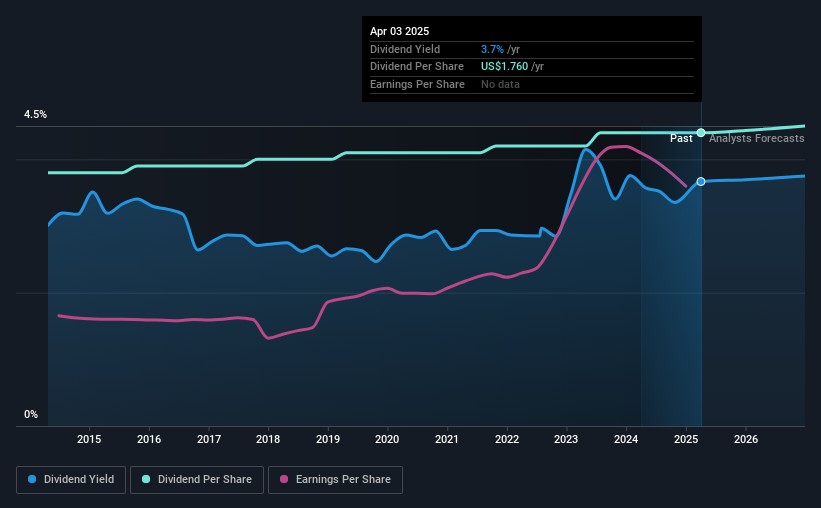Viewport: 821px width, 508px height.
Task: Click the Past label on the chart
Action: (681, 138)
